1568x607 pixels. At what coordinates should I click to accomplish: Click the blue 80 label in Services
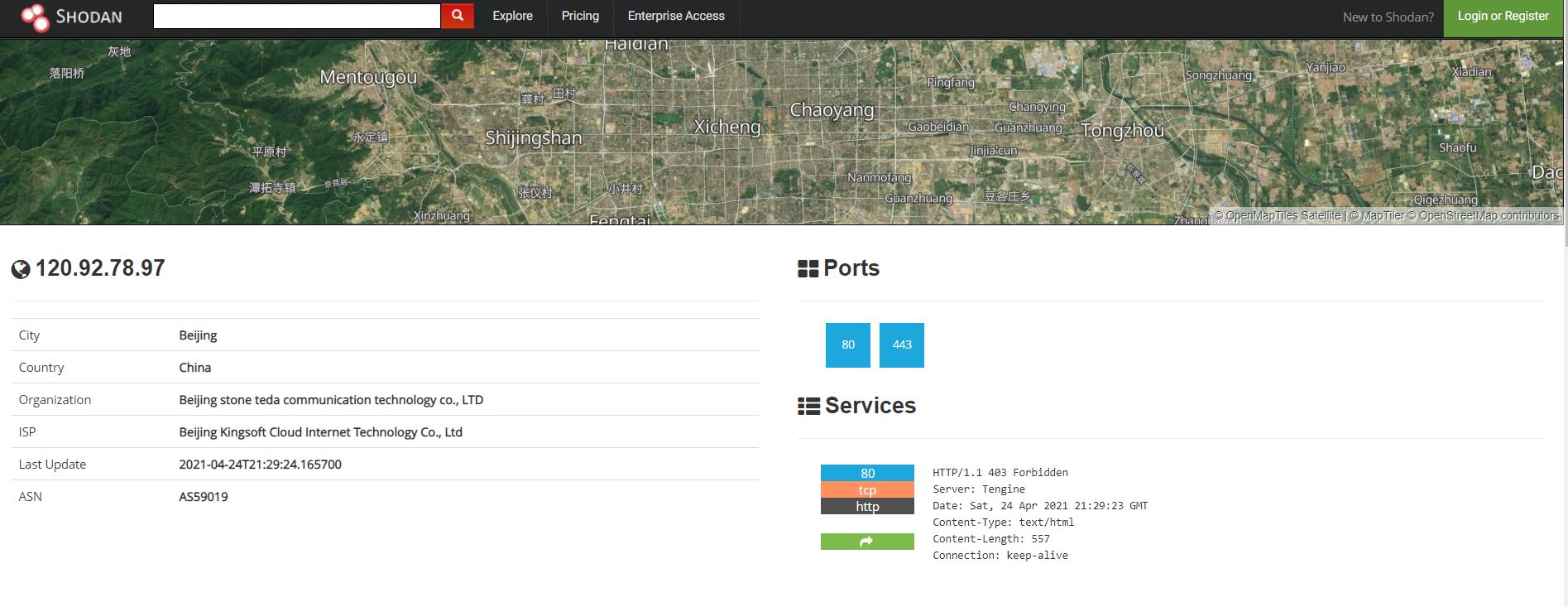[x=867, y=473]
